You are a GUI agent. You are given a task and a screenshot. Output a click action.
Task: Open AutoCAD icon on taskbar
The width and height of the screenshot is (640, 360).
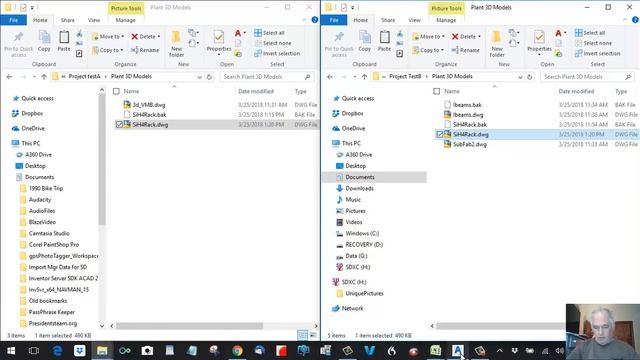(x=458, y=350)
